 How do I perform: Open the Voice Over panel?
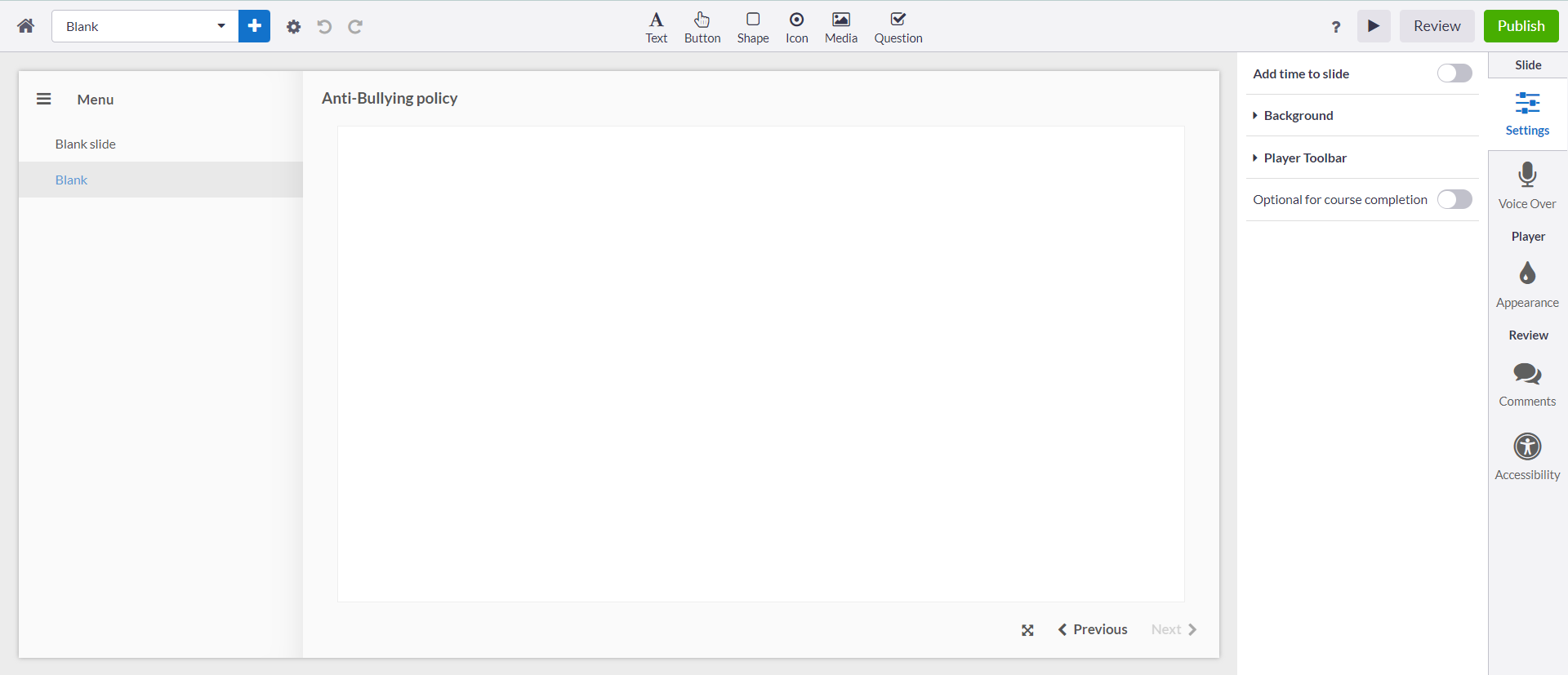click(1527, 186)
